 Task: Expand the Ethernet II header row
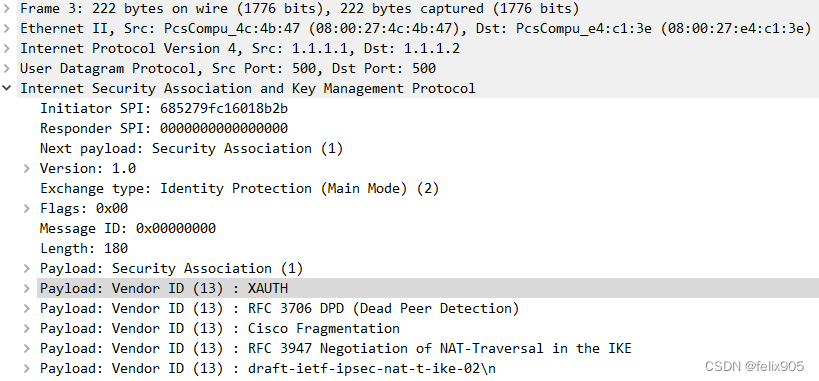(x=6, y=28)
